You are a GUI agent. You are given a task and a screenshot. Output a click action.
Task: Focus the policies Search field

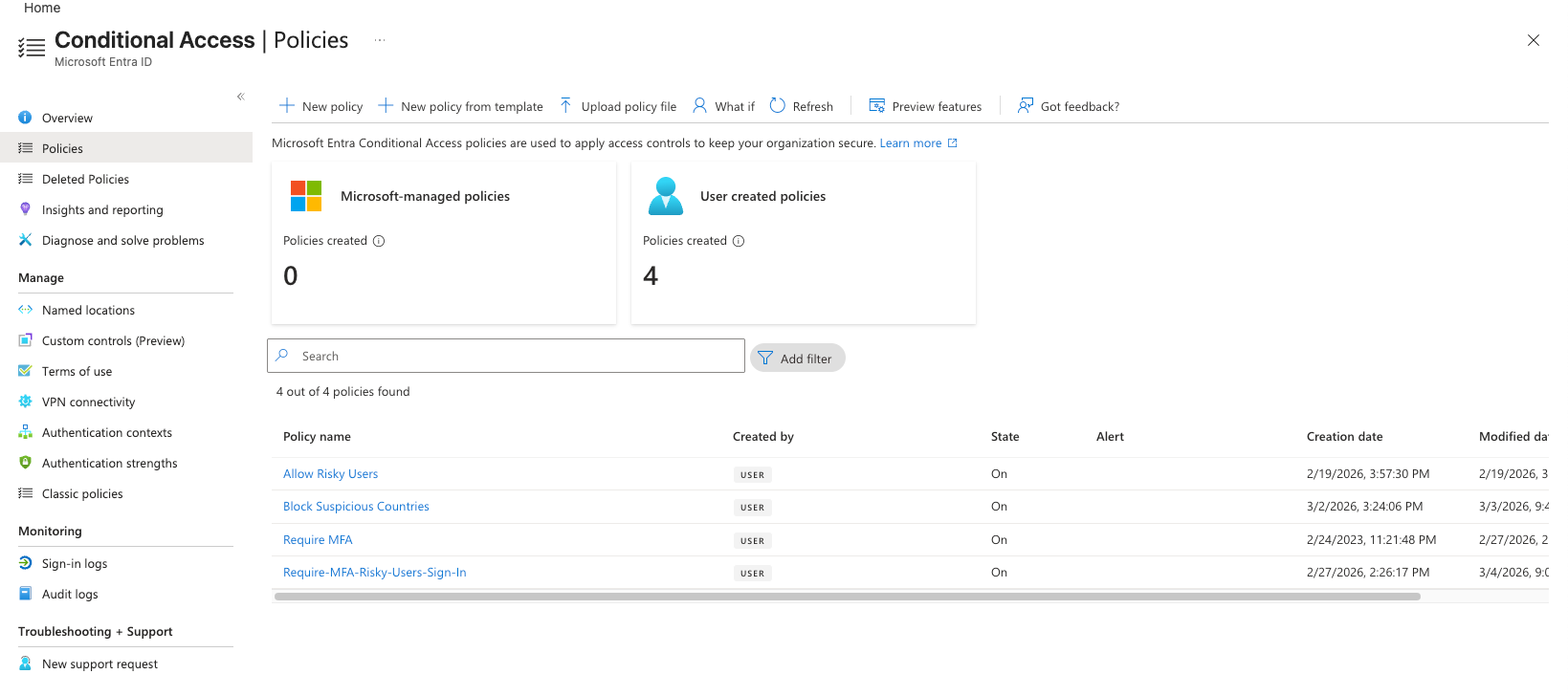pyautogui.click(x=506, y=356)
